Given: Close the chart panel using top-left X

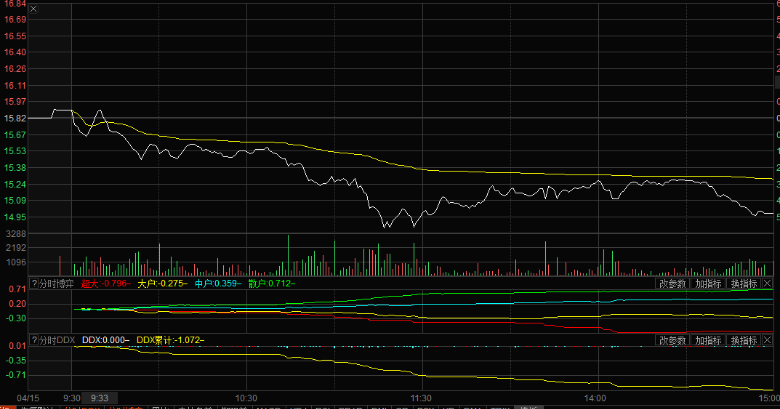Looking at the screenshot, I should point(35,8).
